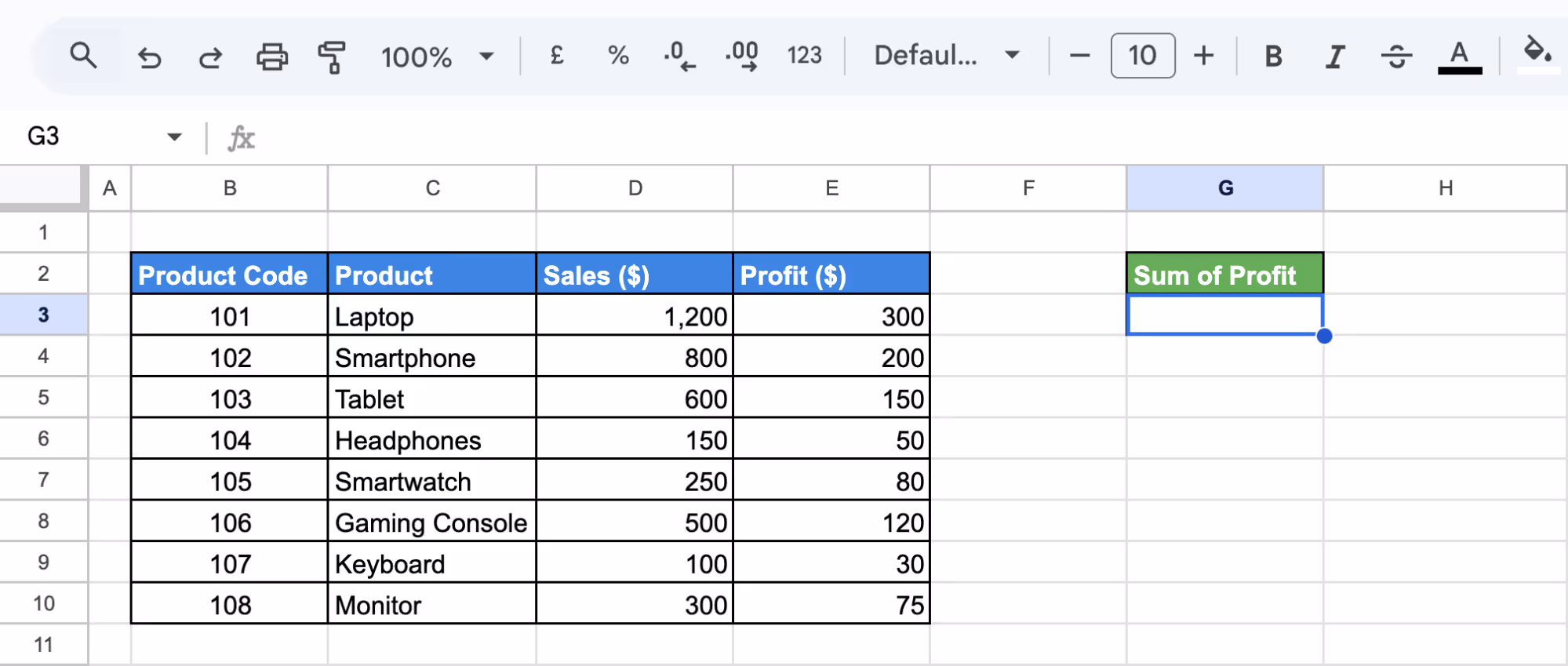The height and width of the screenshot is (666, 1568).
Task: Format as percent icon
Action: (618, 55)
